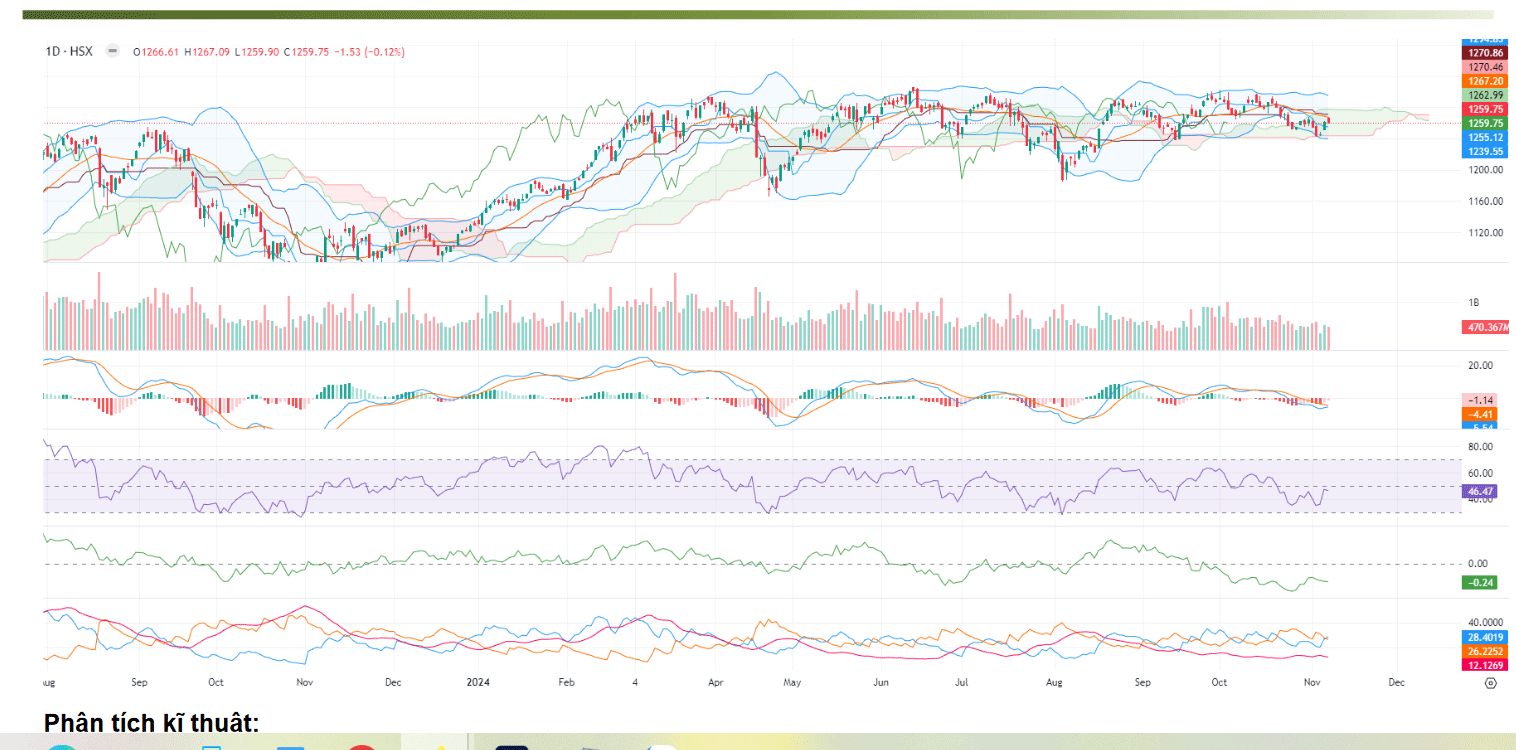Click the pink 12.1269 value label

tap(1485, 664)
